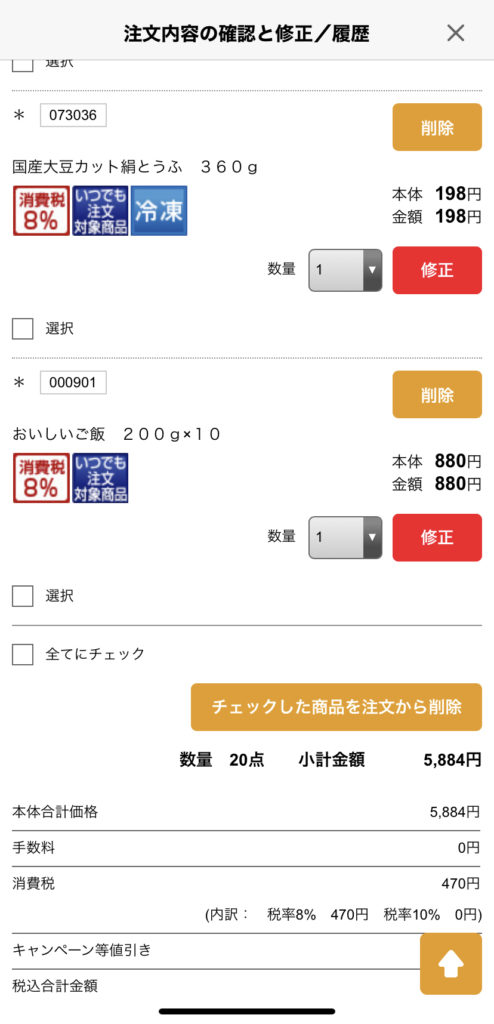Screen dimensions: 494x1024
Task: Toggle the partially visible top 選択 checkbox
Action: (x=23, y=64)
